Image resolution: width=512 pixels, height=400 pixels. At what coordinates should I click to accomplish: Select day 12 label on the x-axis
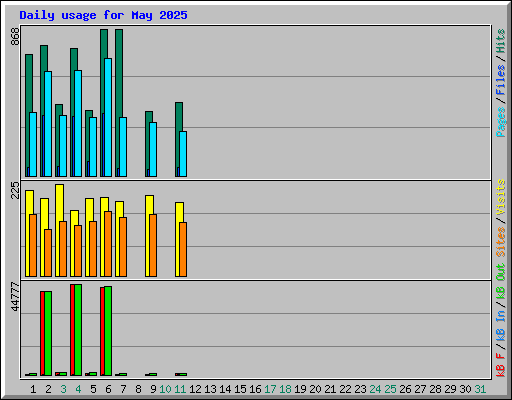[x=195, y=389]
